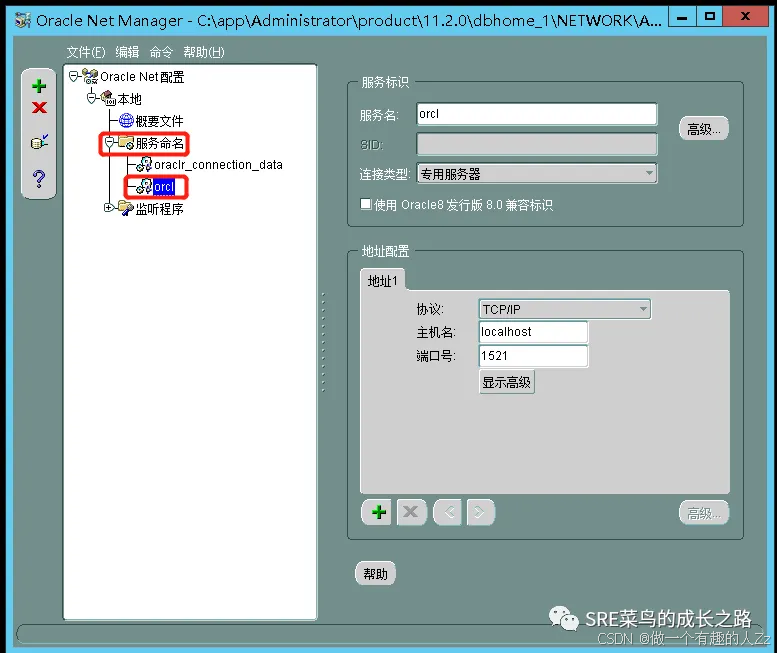Open the 文件(F) menu
This screenshot has width=777, height=653.
point(86,52)
